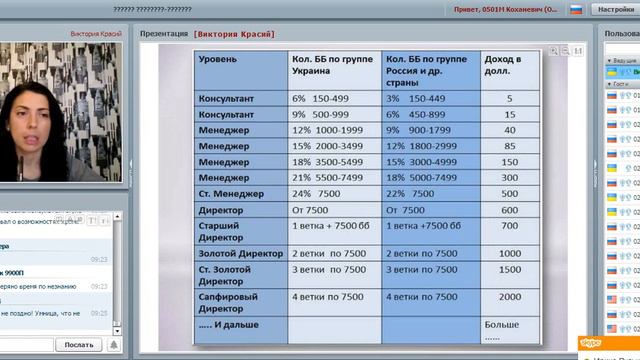Click the Ст. Менеджер level cell
640x360 pixels.
pyautogui.click(x=241, y=194)
